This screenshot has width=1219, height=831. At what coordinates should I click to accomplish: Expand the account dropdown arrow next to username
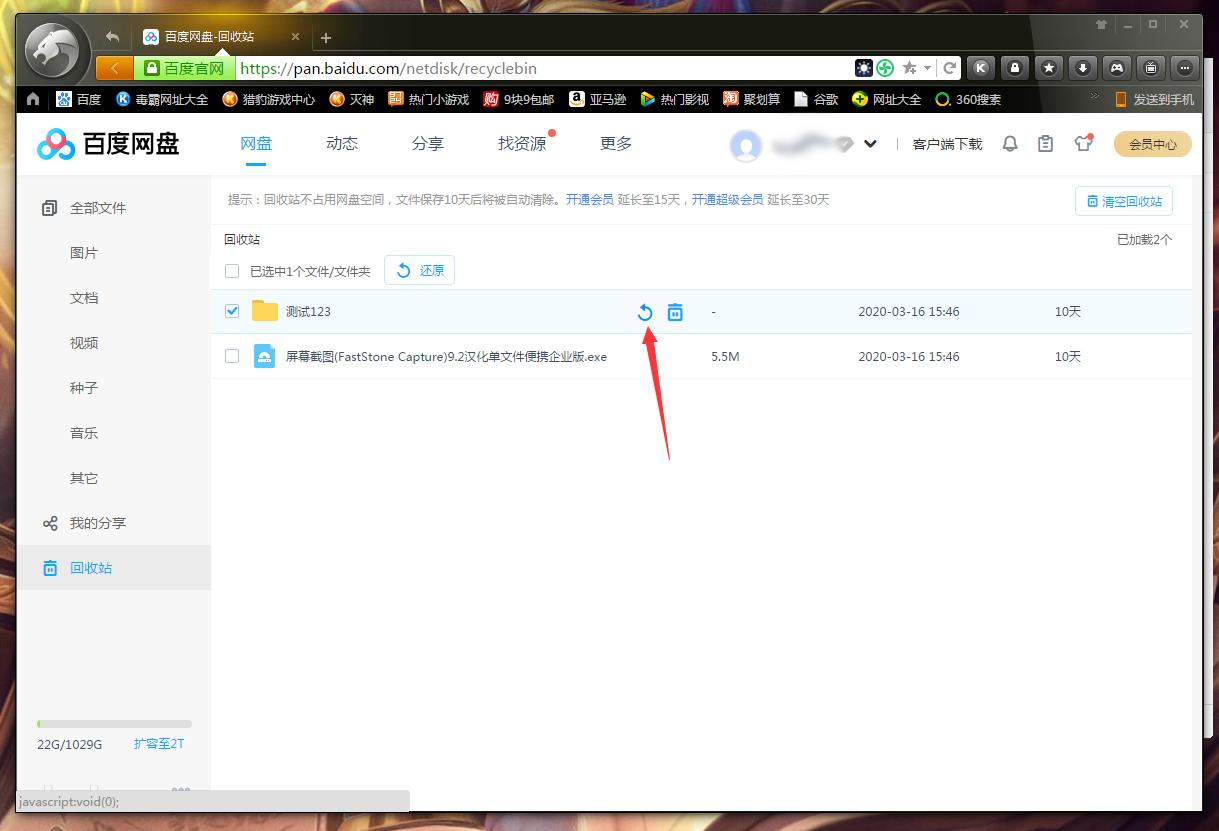click(869, 143)
